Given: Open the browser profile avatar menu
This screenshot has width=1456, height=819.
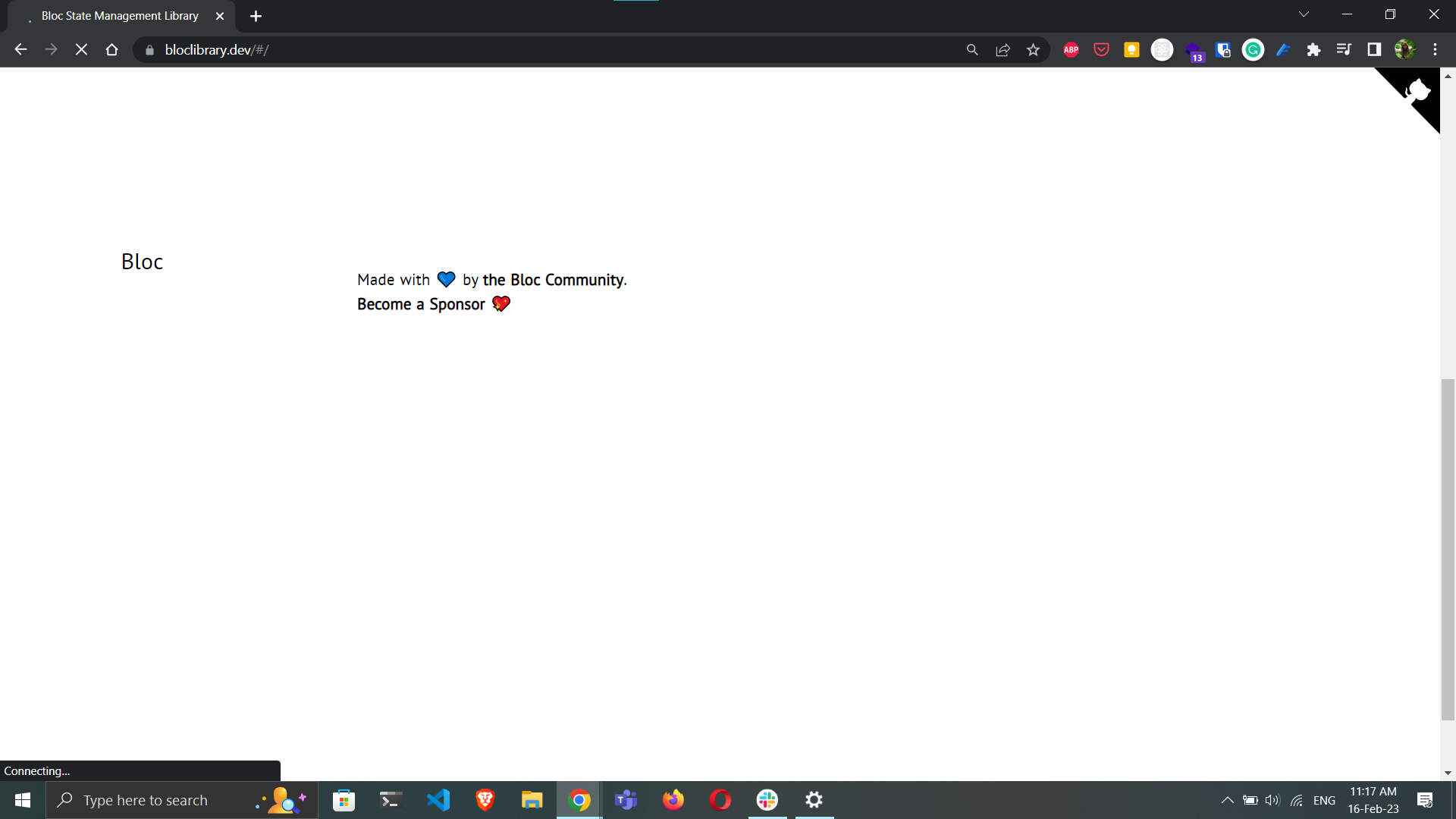Looking at the screenshot, I should click(x=1406, y=49).
